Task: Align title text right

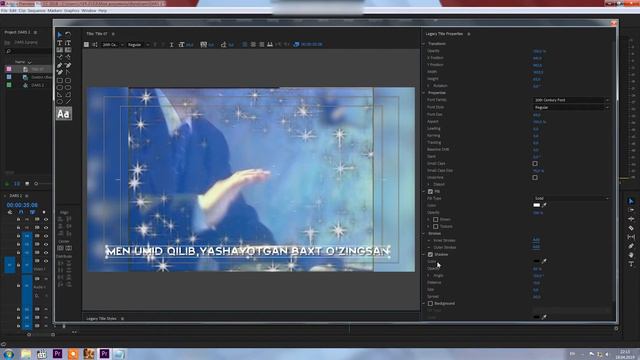Action: point(262,44)
